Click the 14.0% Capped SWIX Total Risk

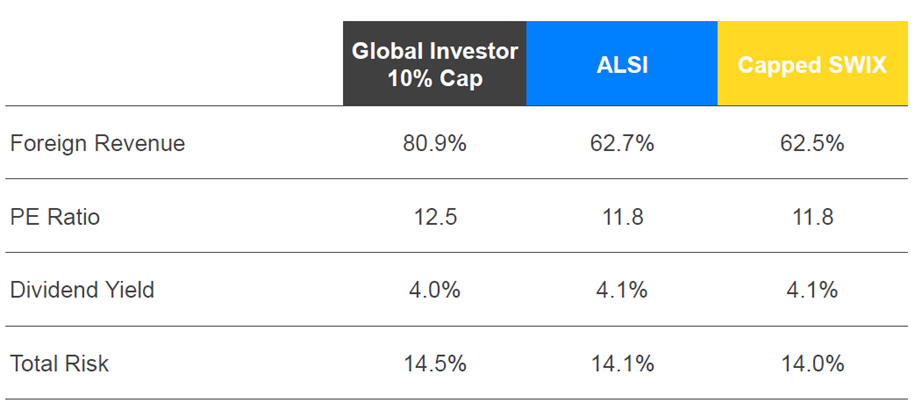point(811,363)
